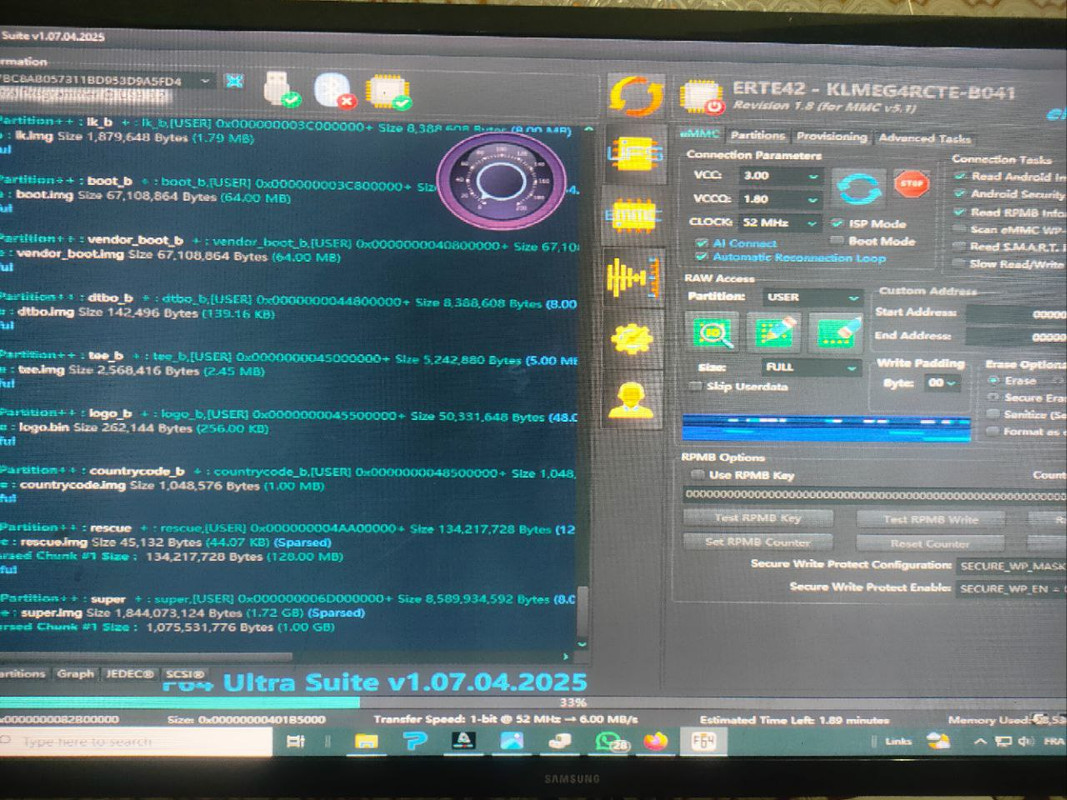
Task: Open the yellow waveform signal tool
Action: pos(633,278)
